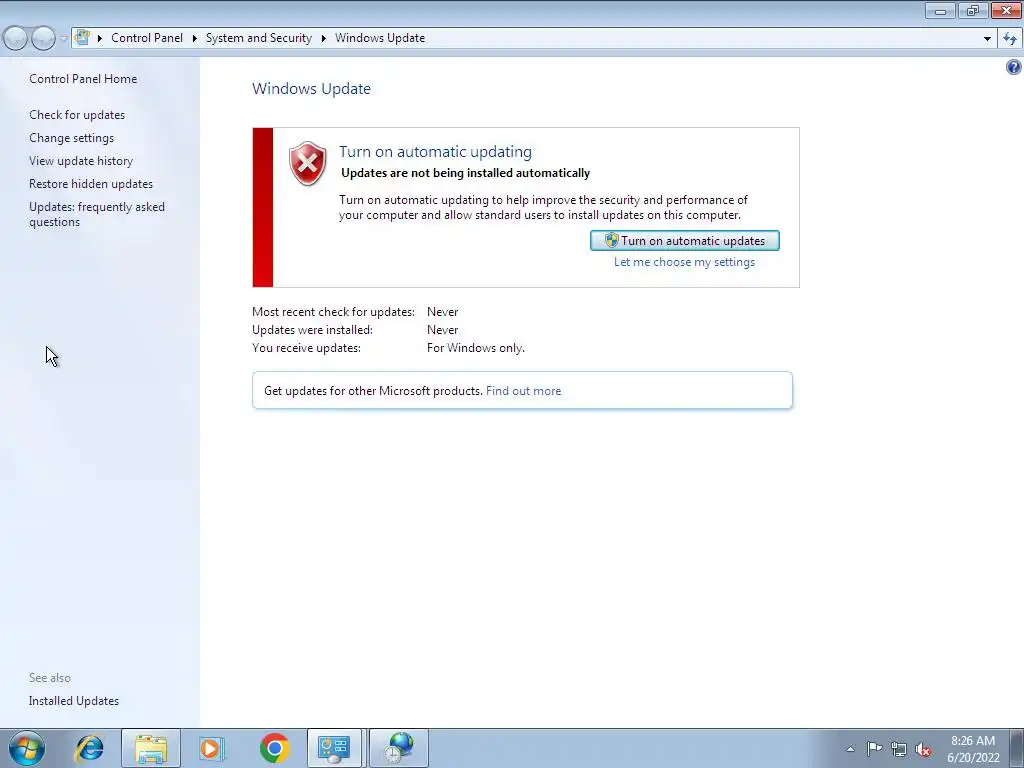This screenshot has height=768, width=1024.
Task: Click Control Panel taskbar icon
Action: tap(334, 748)
